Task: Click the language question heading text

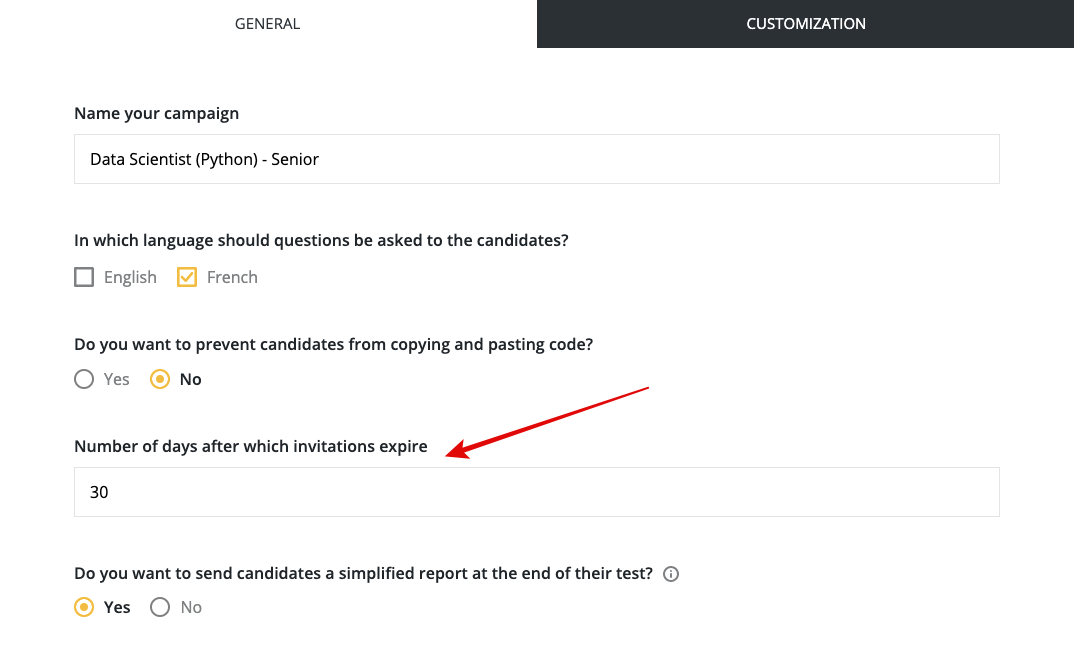Action: point(321,241)
